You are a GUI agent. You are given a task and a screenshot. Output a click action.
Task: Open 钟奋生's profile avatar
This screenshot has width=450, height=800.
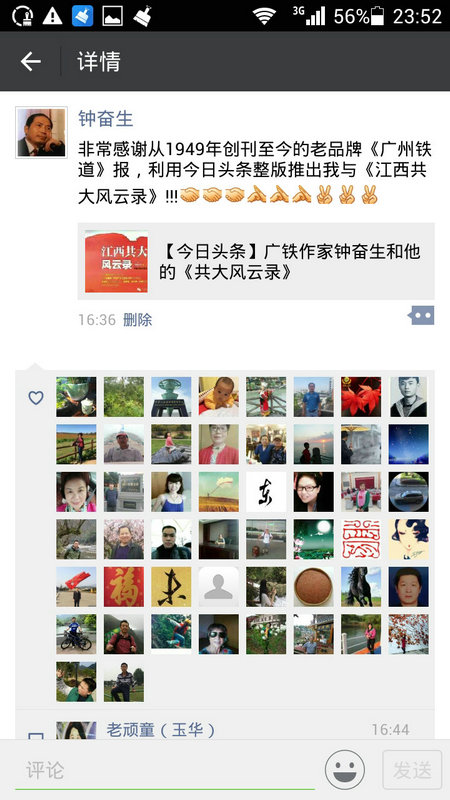point(41,132)
